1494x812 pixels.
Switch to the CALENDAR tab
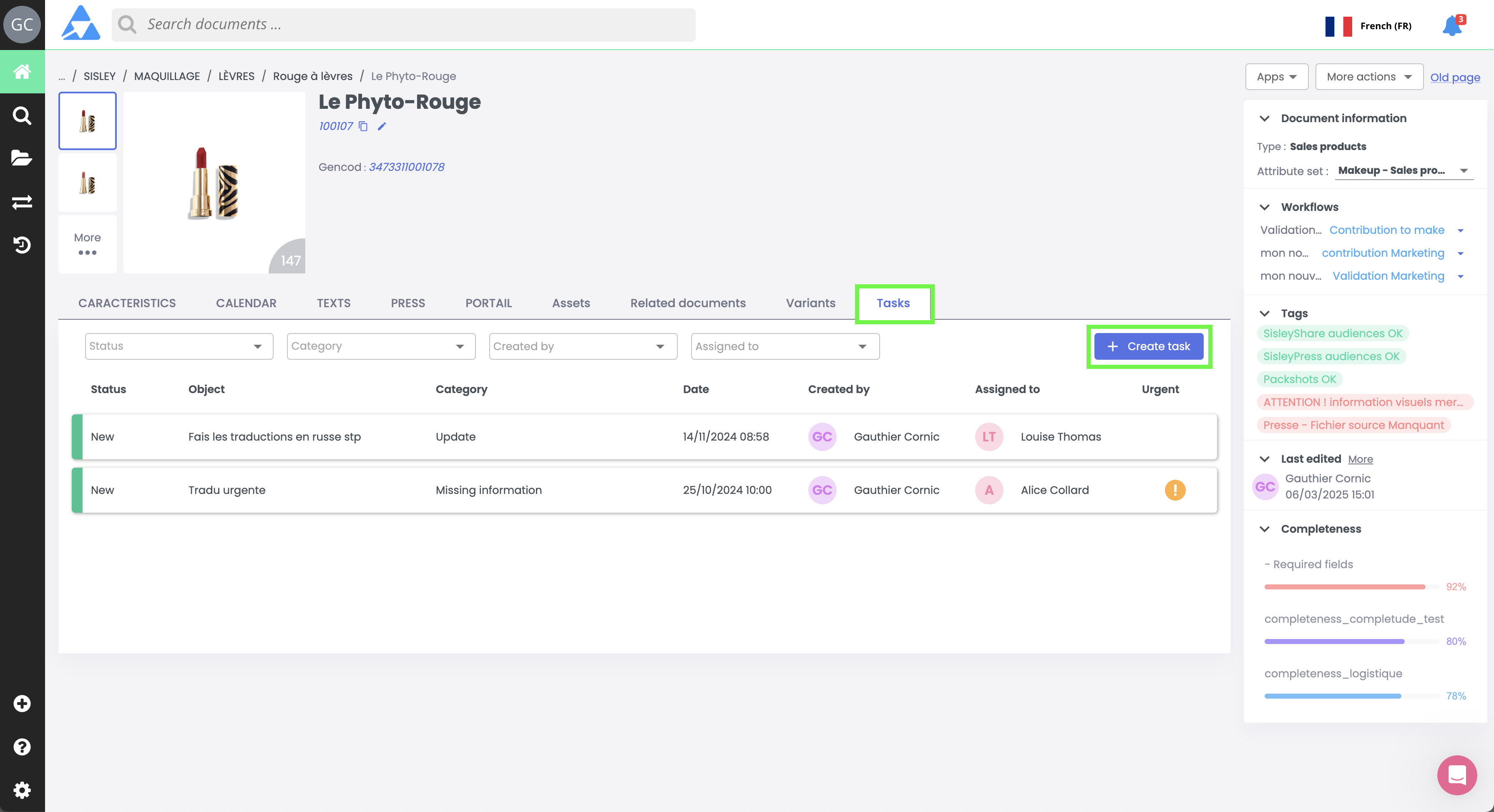coord(246,303)
